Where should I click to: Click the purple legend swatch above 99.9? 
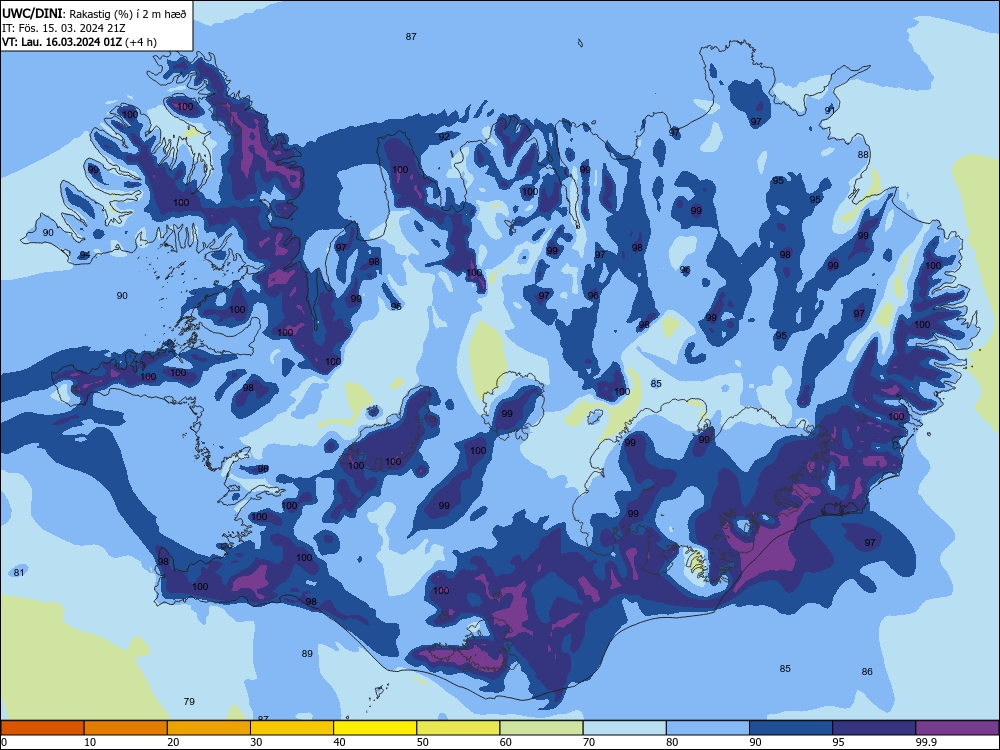tap(957, 728)
